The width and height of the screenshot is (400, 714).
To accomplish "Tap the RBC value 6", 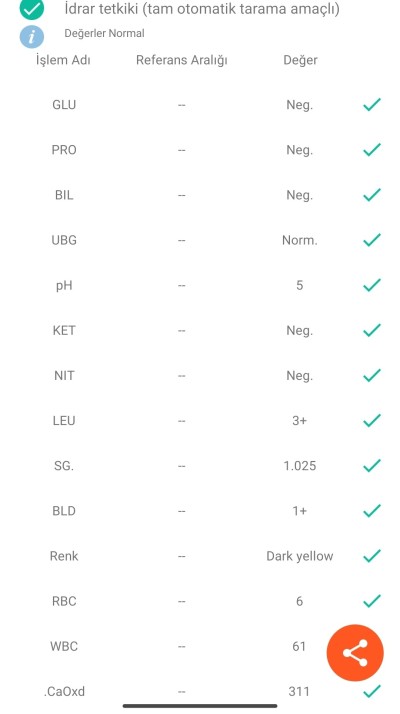I will click(x=299, y=601).
